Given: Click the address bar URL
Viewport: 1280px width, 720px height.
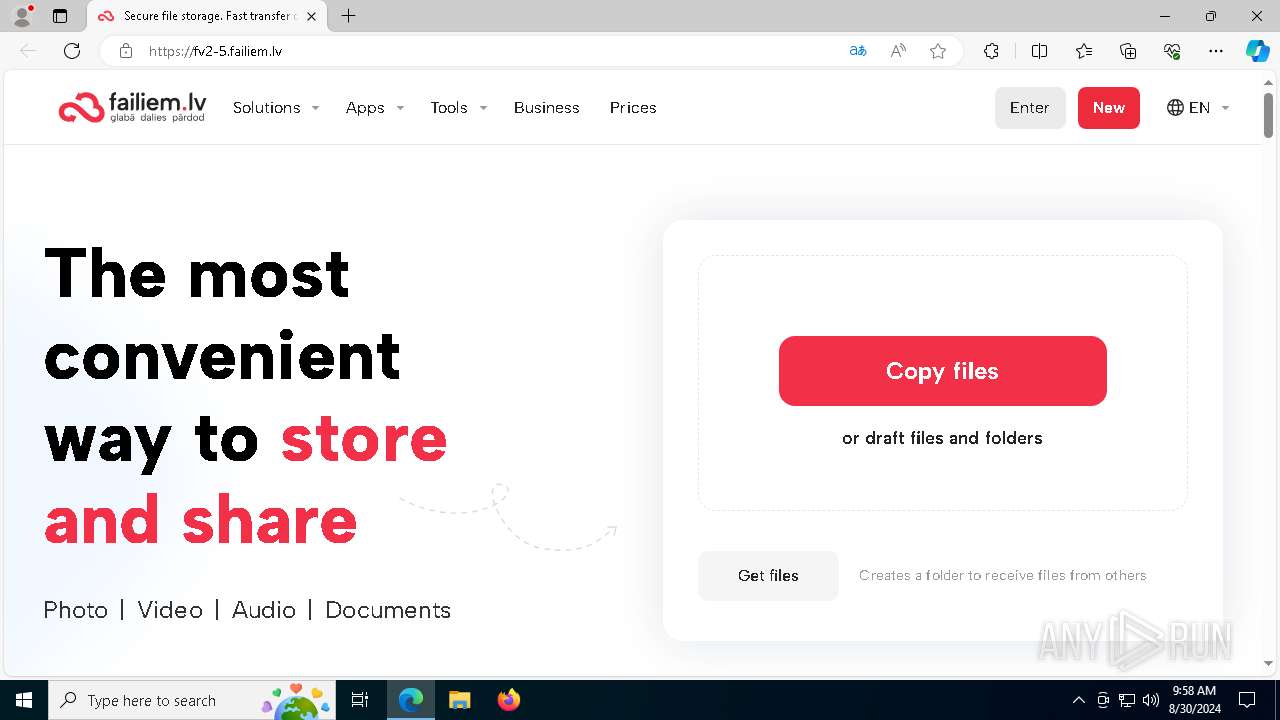Looking at the screenshot, I should coord(216,51).
